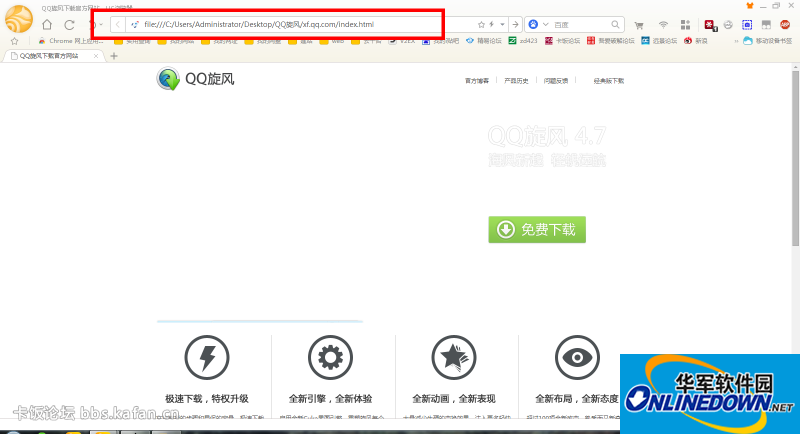The height and width of the screenshot is (434, 800).
Task: Open the 问题反馈 page link
Action: (556, 81)
